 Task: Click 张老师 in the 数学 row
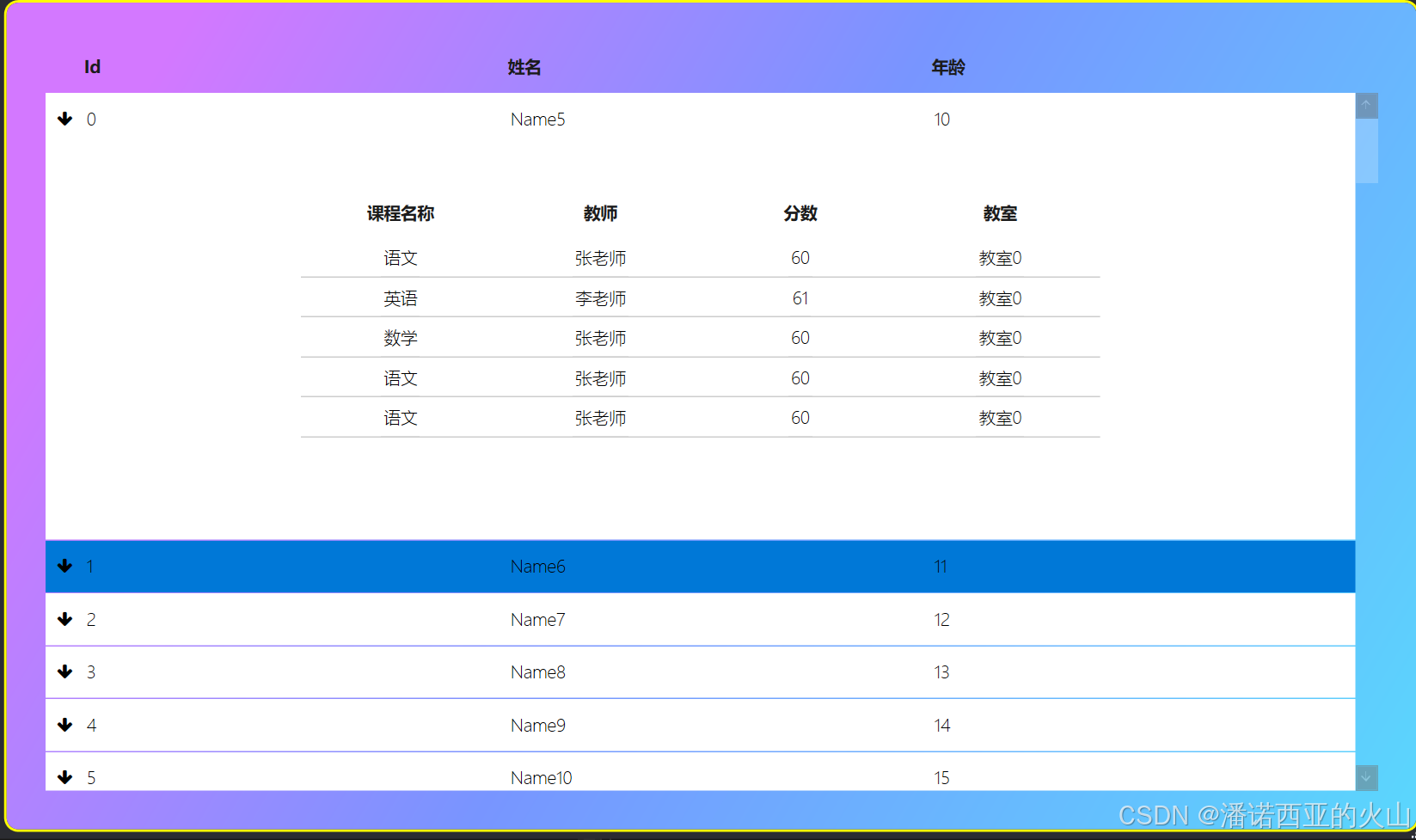pos(600,338)
